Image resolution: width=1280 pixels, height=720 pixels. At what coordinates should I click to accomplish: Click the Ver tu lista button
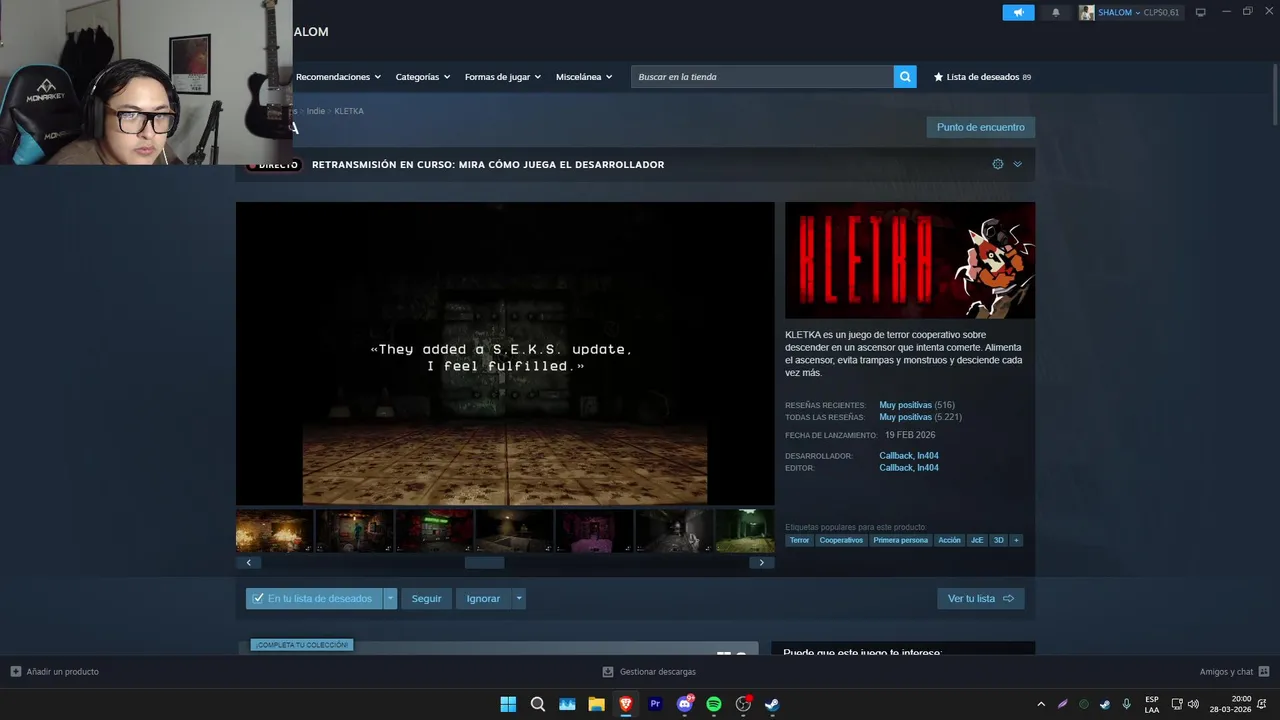(x=980, y=599)
